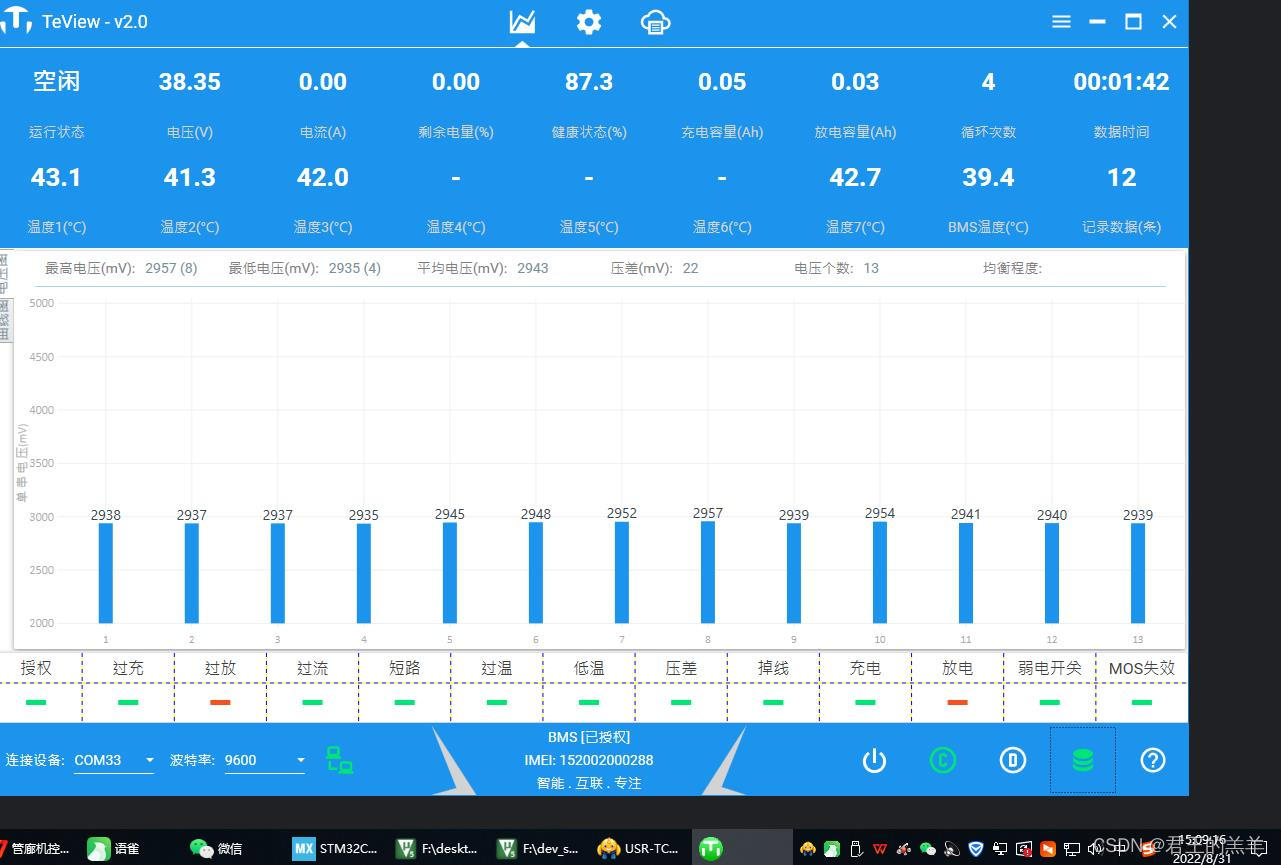The image size is (1281, 865).
Task: Click cell 13 bar labeled 2939
Action: (x=1138, y=573)
